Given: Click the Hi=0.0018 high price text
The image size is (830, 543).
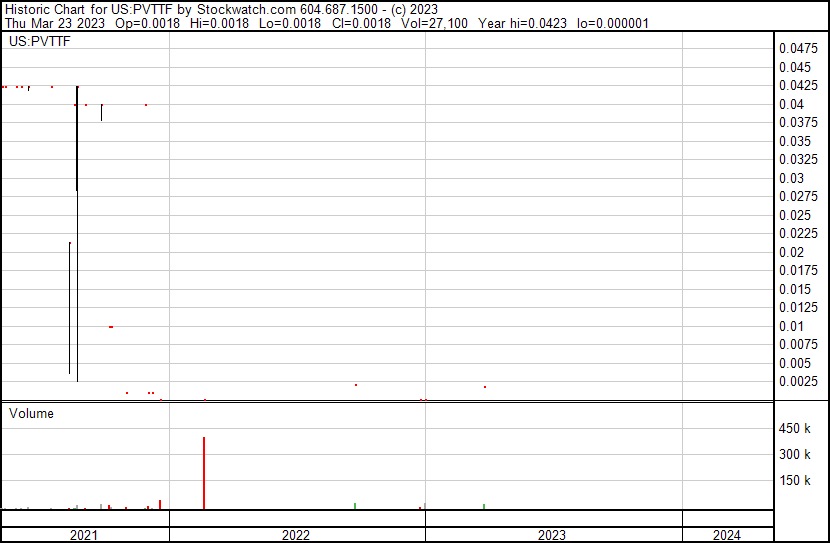Looking at the screenshot, I should pos(219,23).
